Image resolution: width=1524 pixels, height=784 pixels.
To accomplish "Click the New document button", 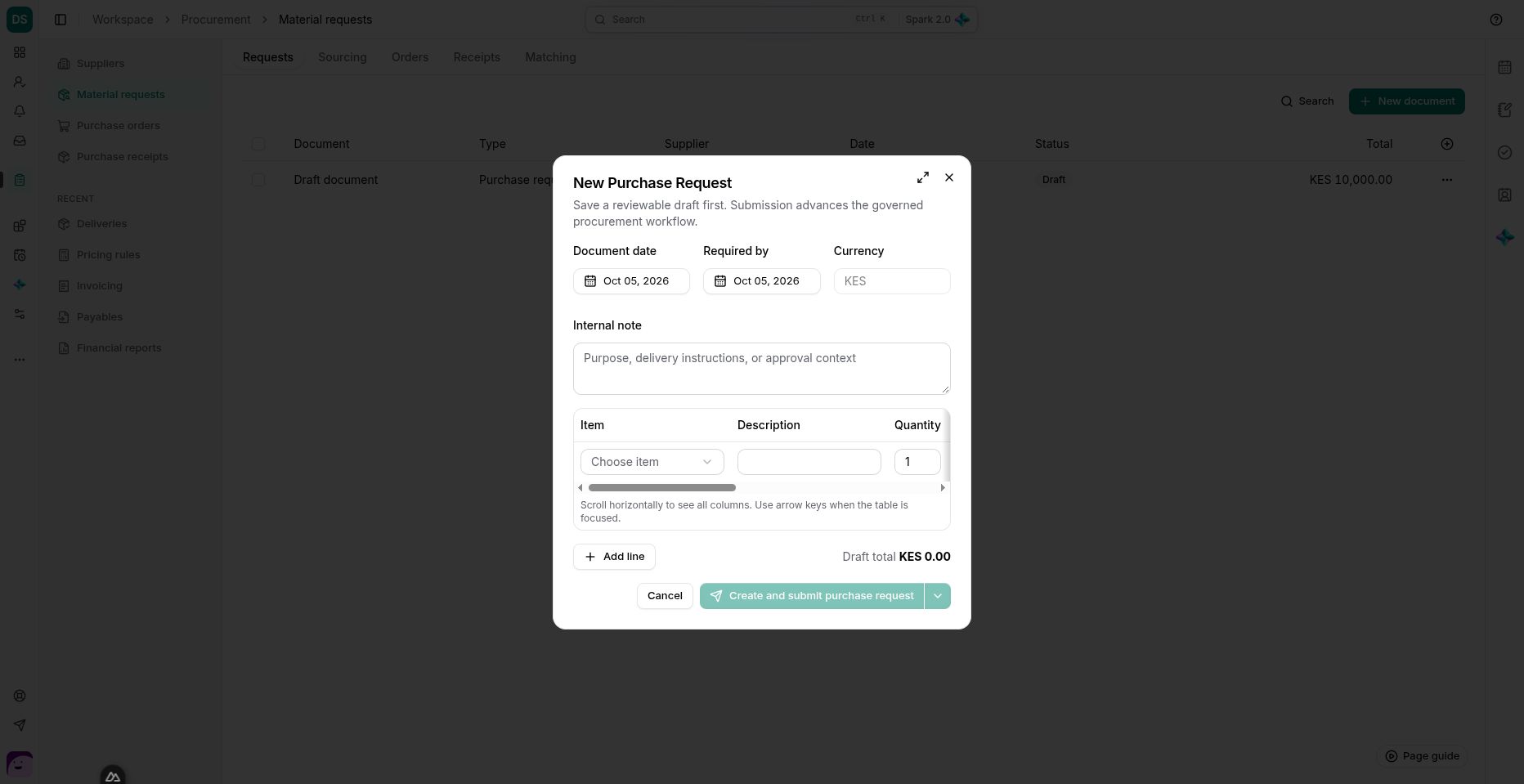I will click(x=1407, y=101).
